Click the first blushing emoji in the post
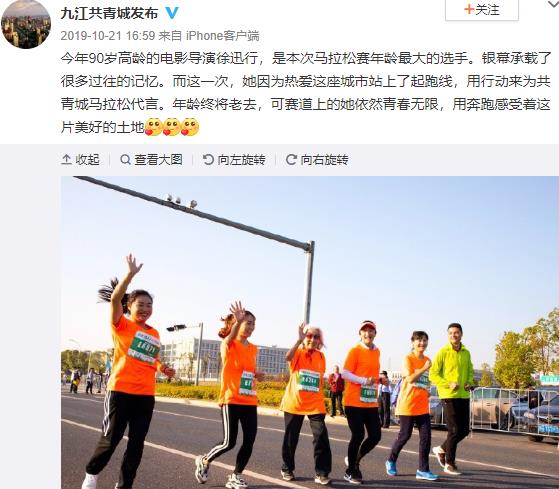The height and width of the screenshot is (489, 559). coord(154,127)
